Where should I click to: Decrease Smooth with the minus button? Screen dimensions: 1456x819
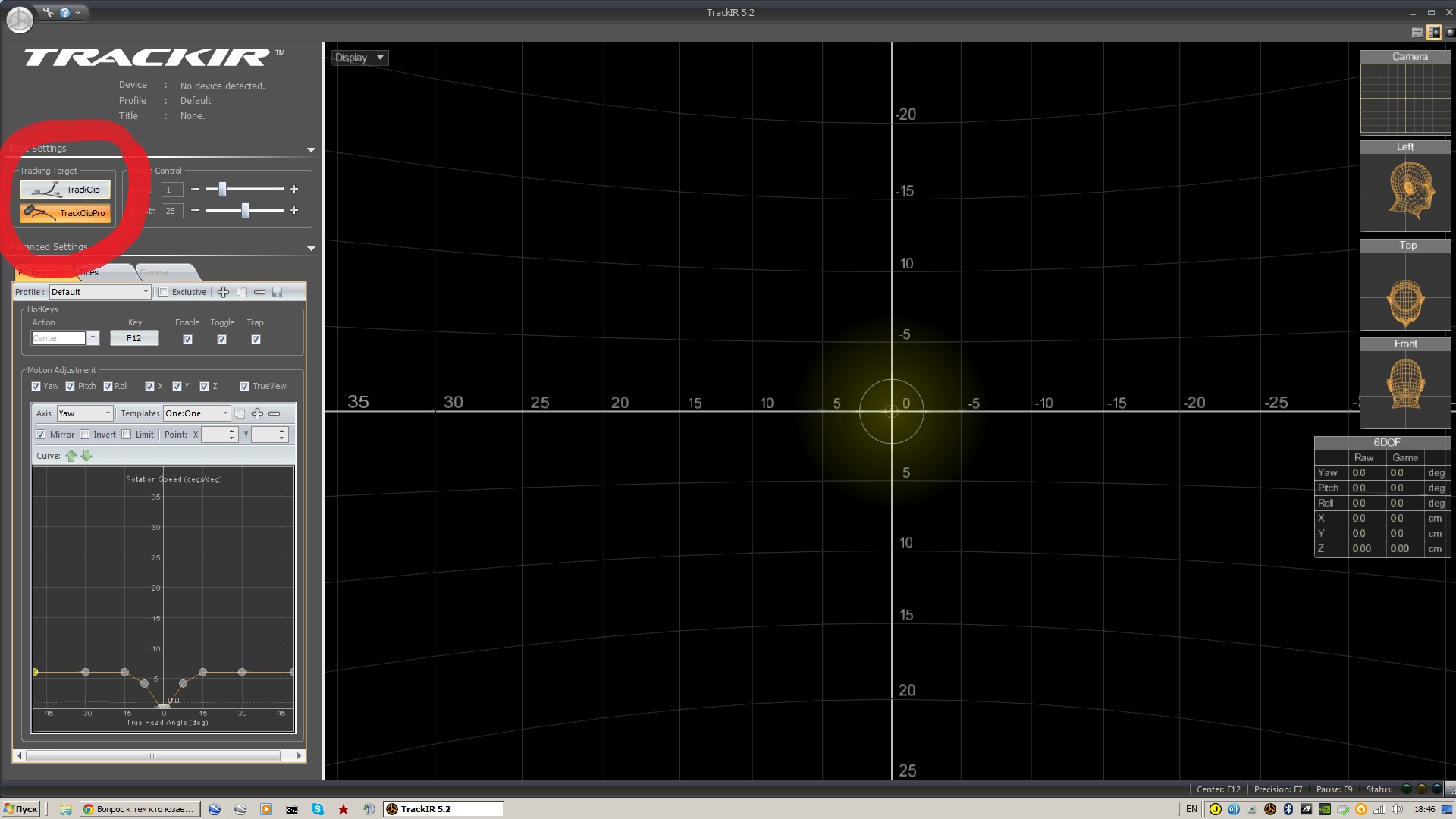point(195,210)
